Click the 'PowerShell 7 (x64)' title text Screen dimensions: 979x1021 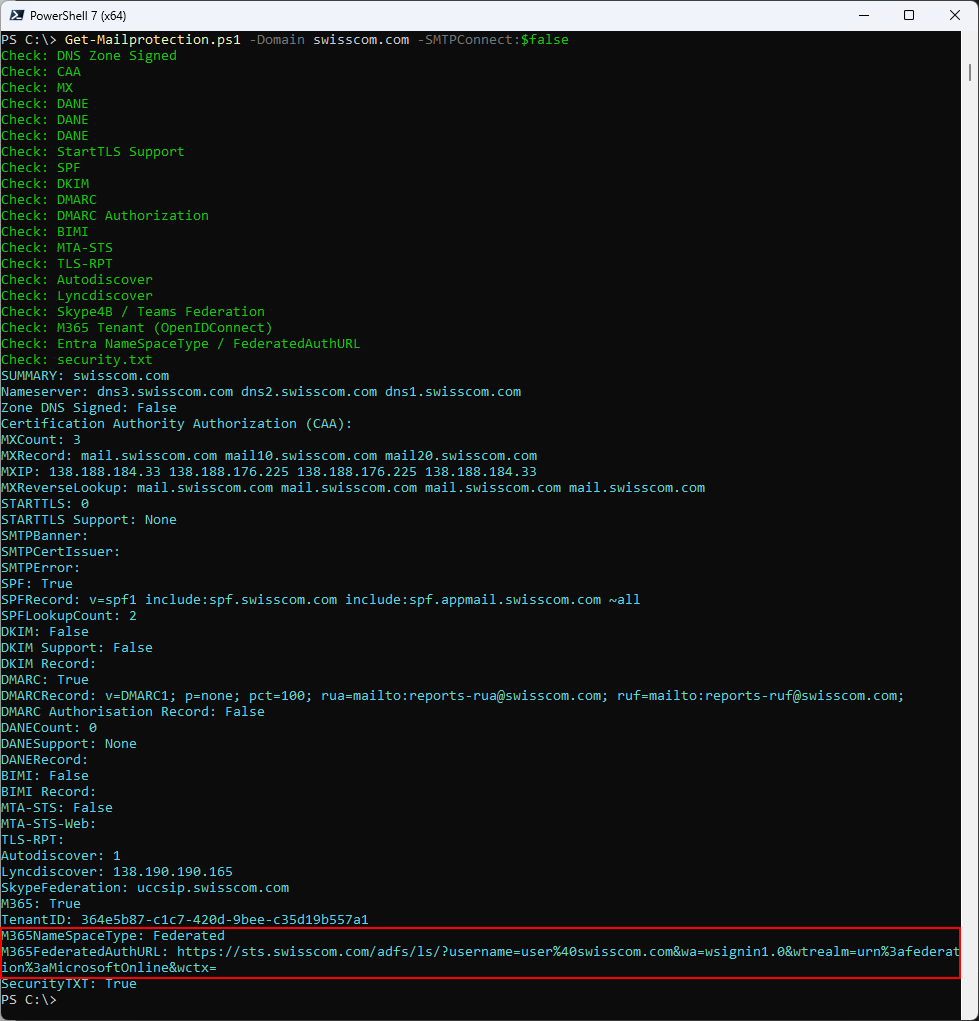click(78, 16)
